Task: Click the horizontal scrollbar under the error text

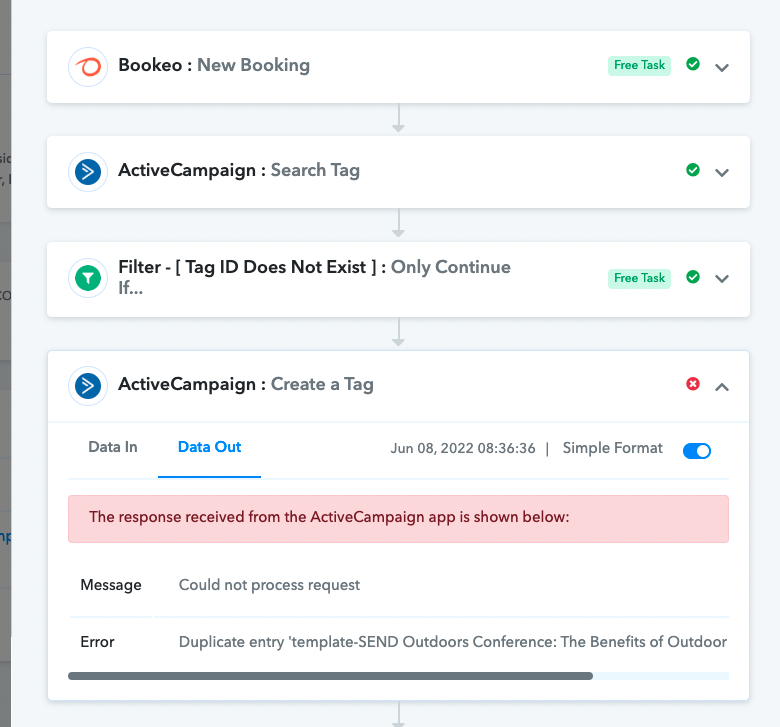Action: click(330, 676)
